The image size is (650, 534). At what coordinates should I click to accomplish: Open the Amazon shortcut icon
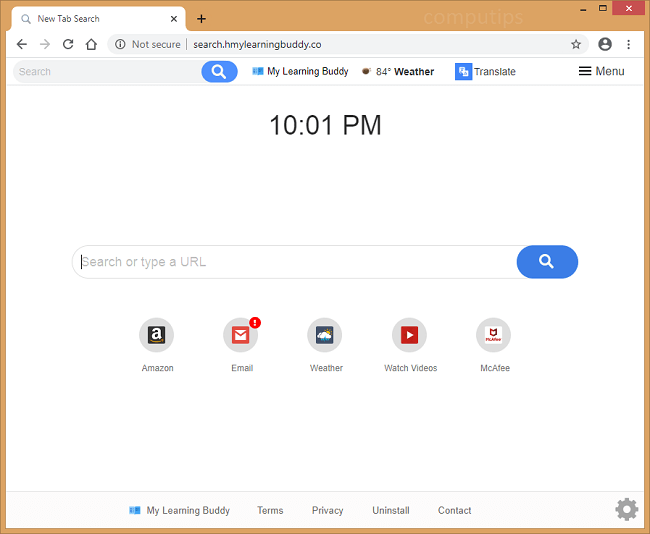pos(156,335)
